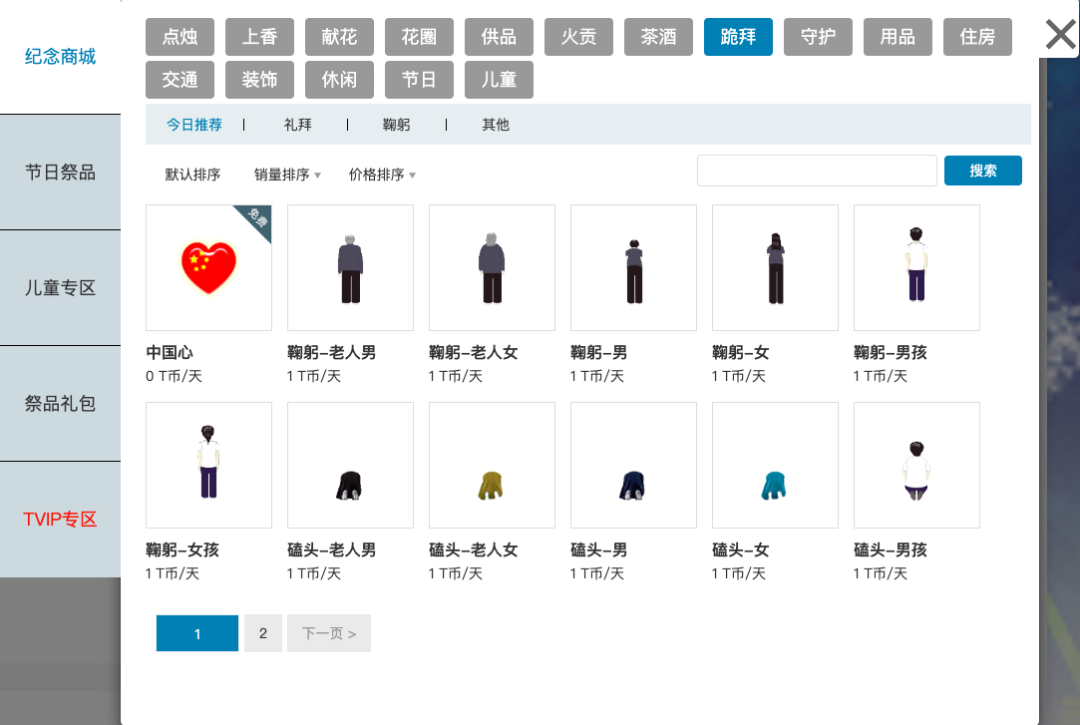Click the 磕头-老人女 item name
This screenshot has height=725, width=1080.
click(473, 550)
